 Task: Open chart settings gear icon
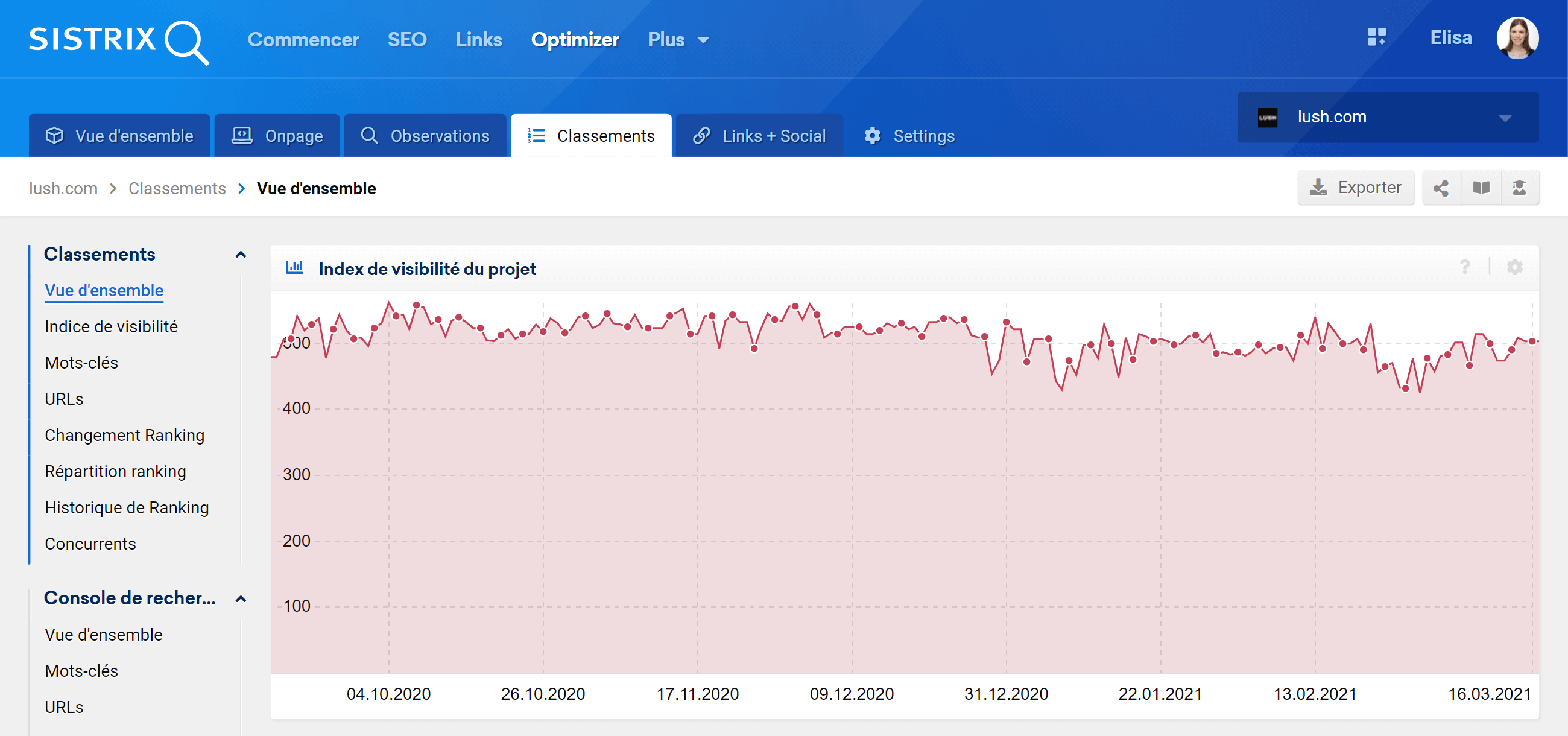tap(1514, 267)
